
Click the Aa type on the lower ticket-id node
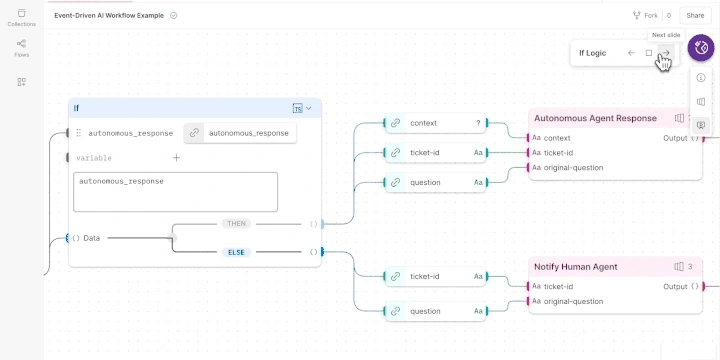(478, 276)
